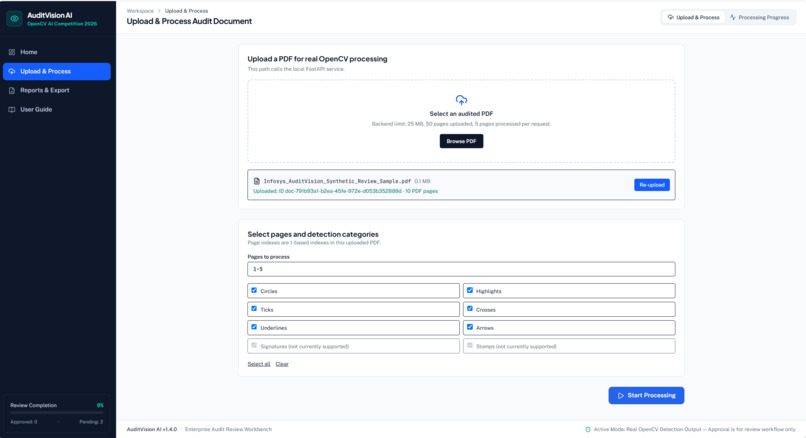Click the Uploaded ID status text
This screenshot has height=438, width=806.
tap(345, 191)
